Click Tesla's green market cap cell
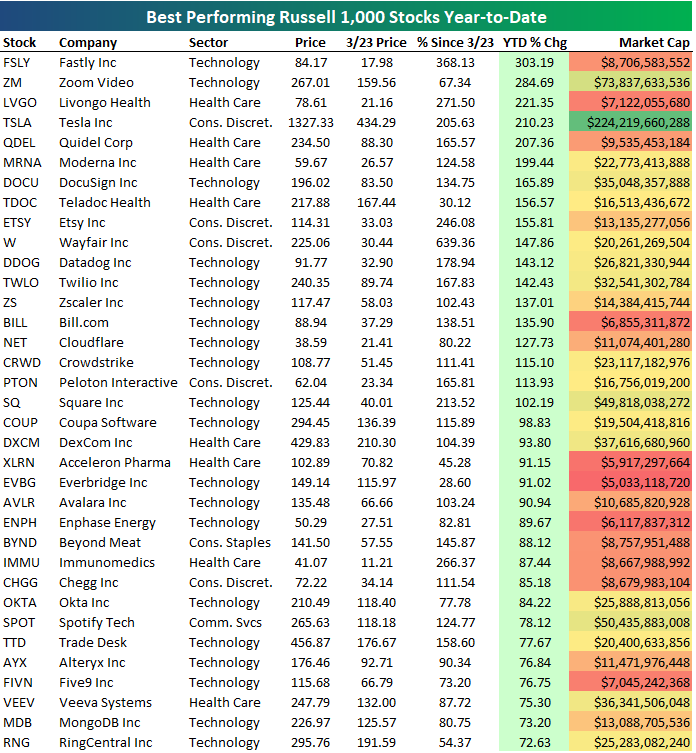 (x=630, y=123)
